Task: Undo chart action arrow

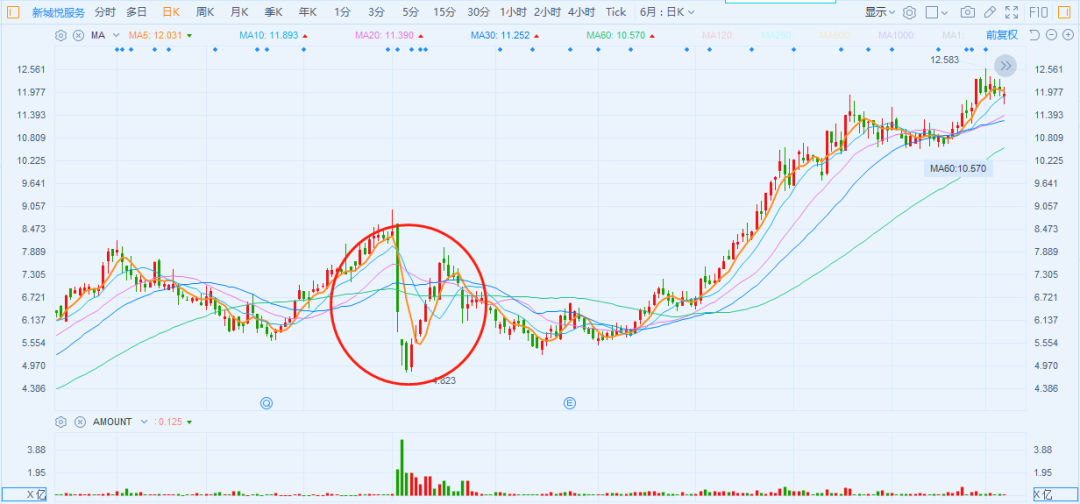Action: coord(1033,35)
